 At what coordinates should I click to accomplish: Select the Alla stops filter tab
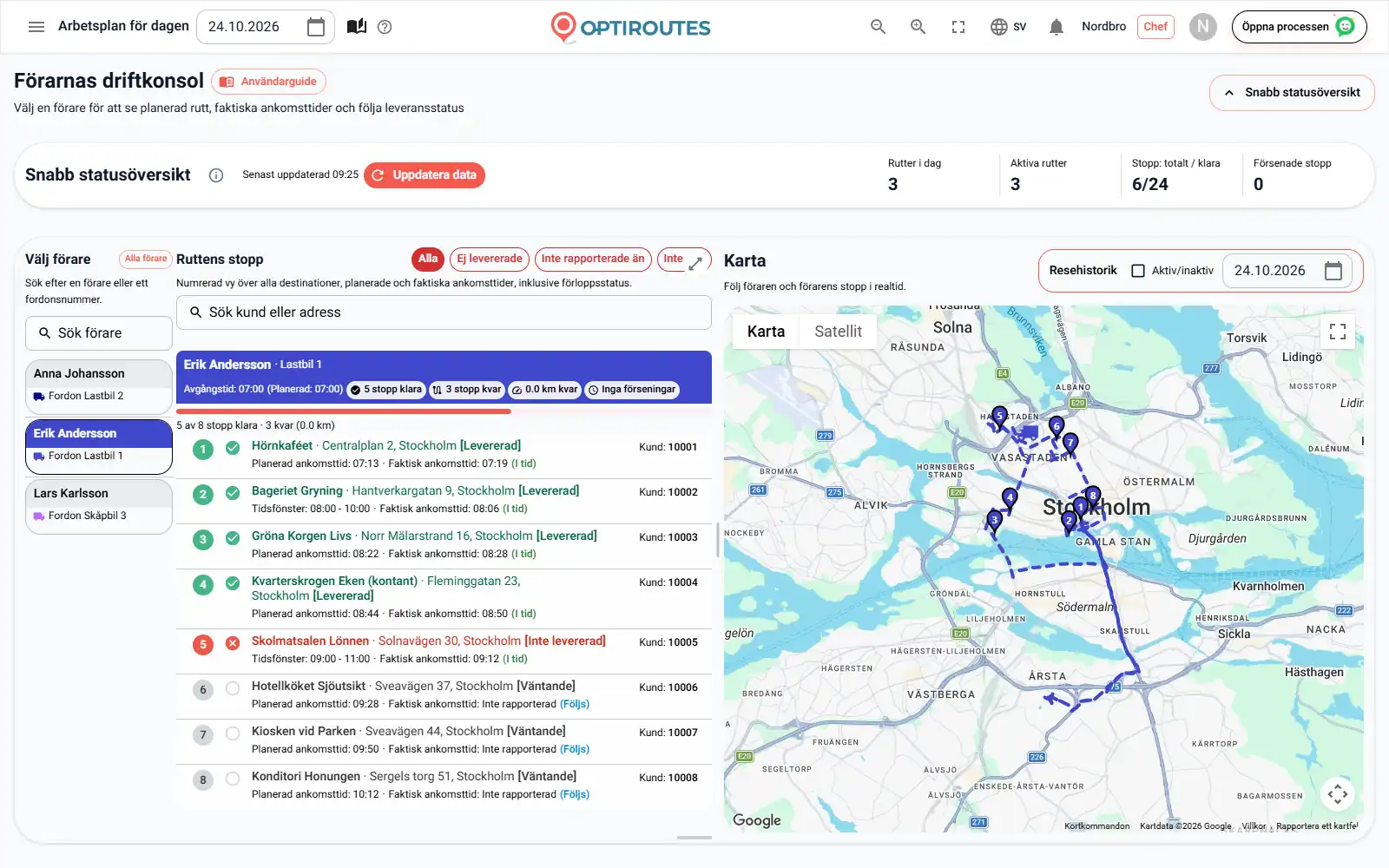428,259
